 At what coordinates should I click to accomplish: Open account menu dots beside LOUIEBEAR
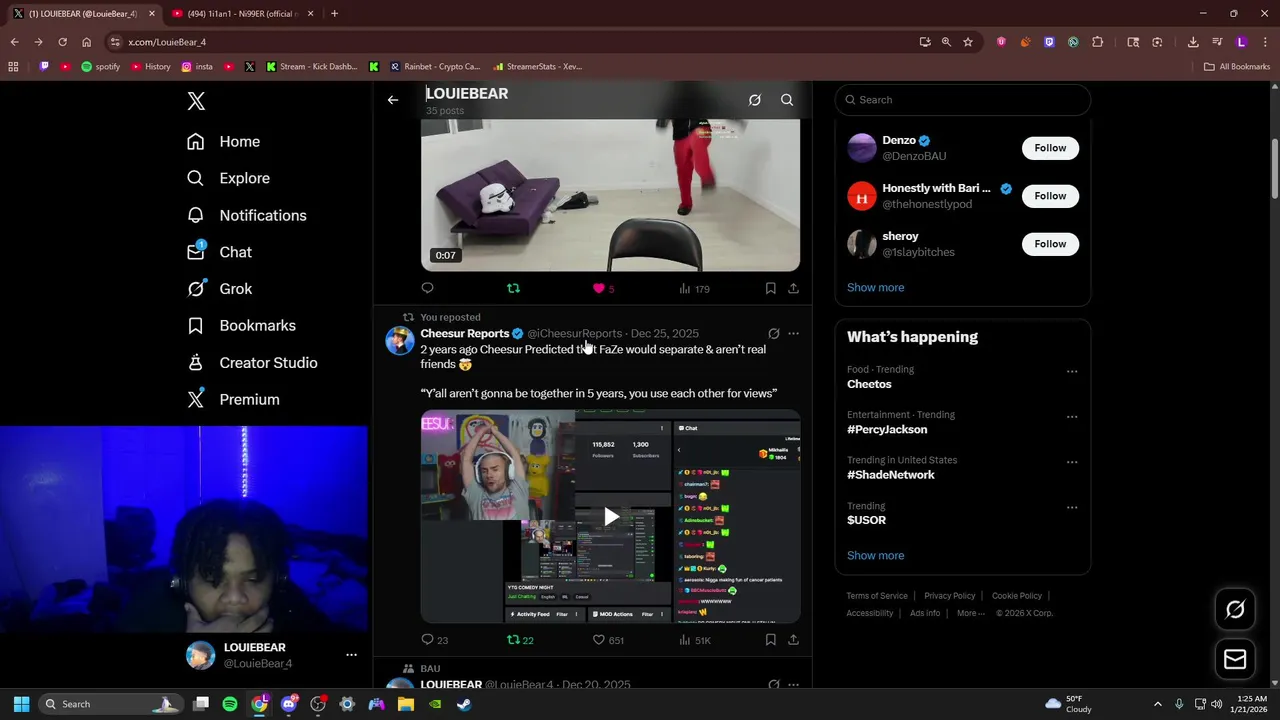351,655
